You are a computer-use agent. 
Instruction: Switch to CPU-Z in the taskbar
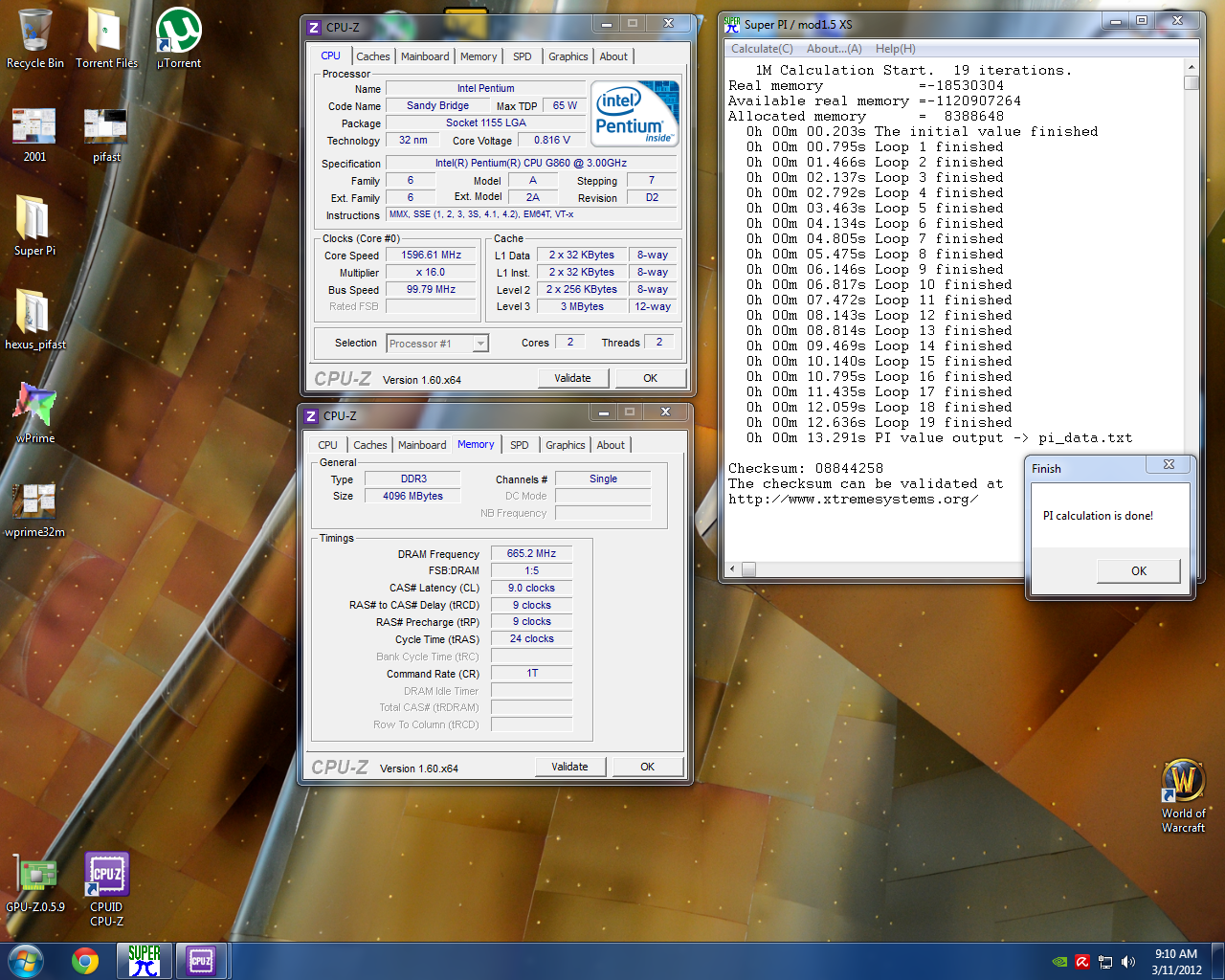pos(201,961)
